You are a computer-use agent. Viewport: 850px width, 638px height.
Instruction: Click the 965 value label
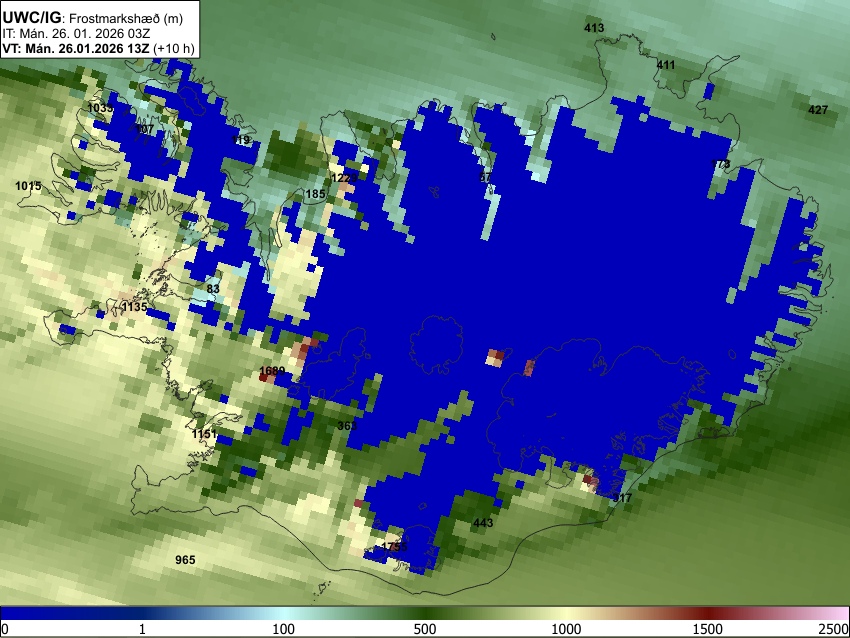point(185,560)
